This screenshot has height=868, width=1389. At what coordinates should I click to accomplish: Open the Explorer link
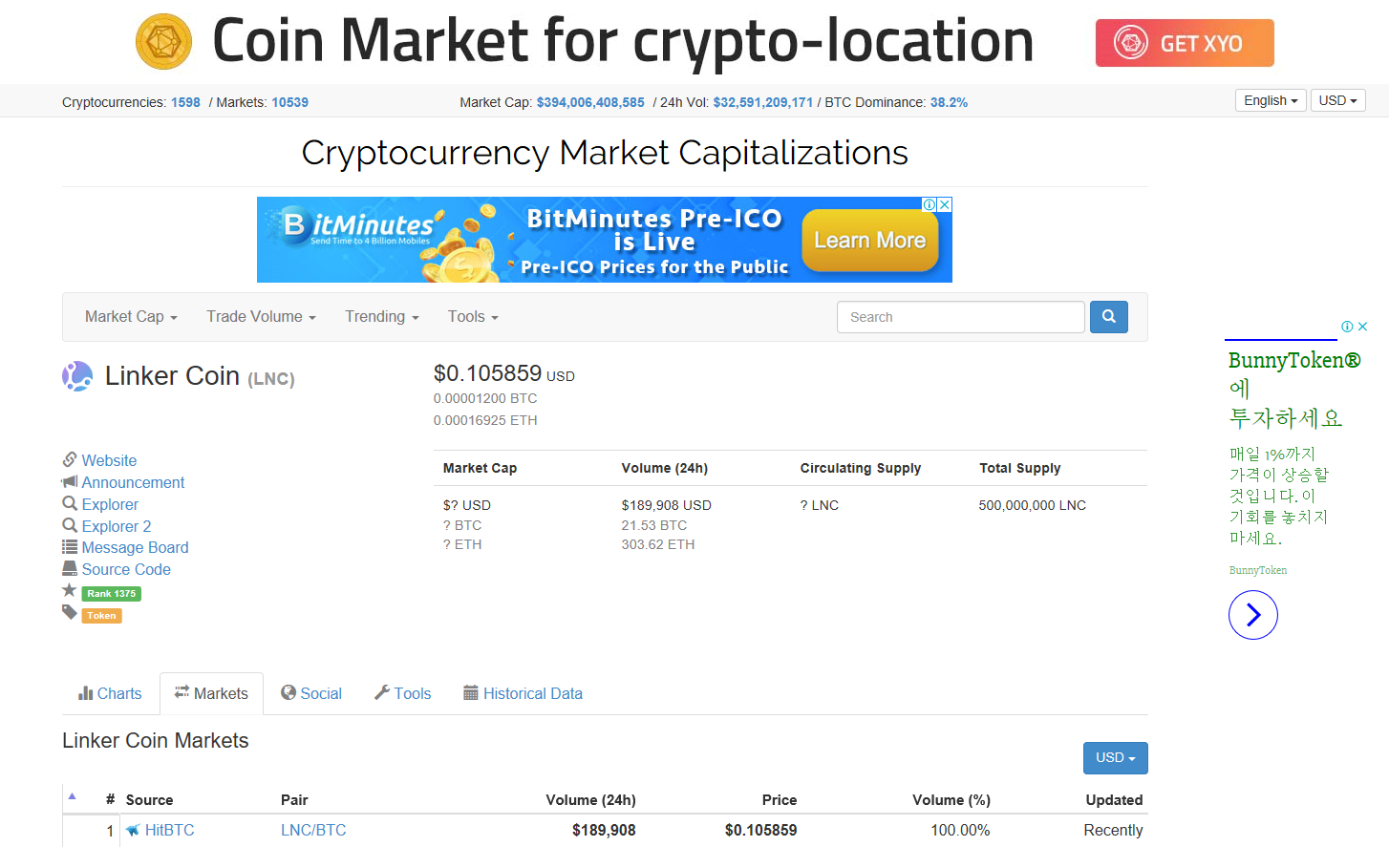[x=110, y=504]
